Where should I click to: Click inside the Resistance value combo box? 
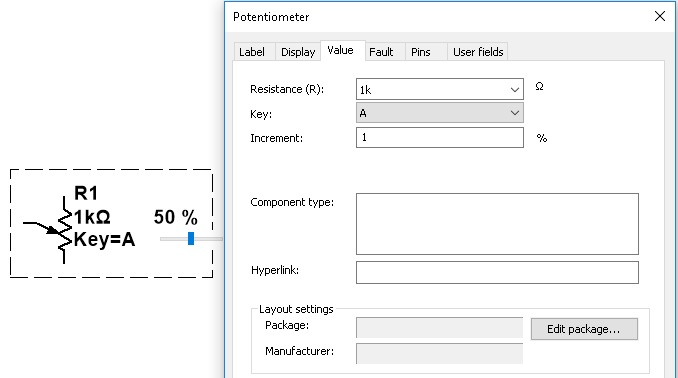(x=432, y=89)
